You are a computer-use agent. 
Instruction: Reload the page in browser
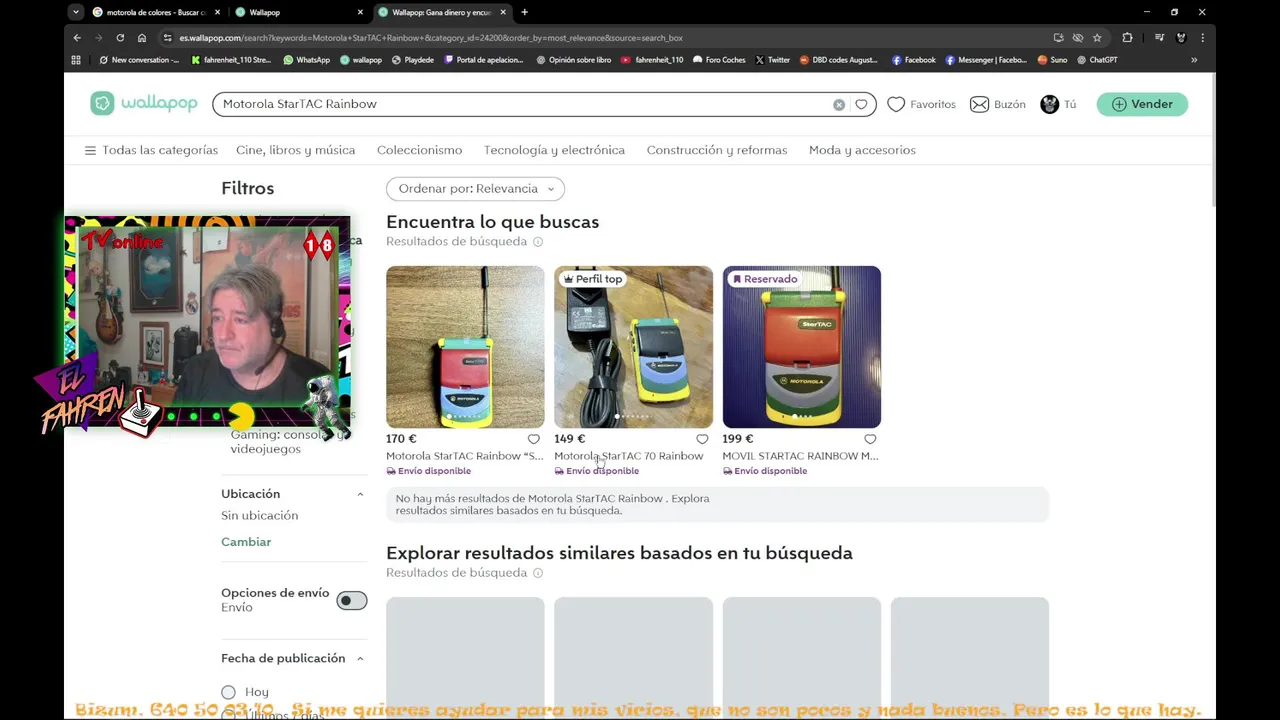120,38
